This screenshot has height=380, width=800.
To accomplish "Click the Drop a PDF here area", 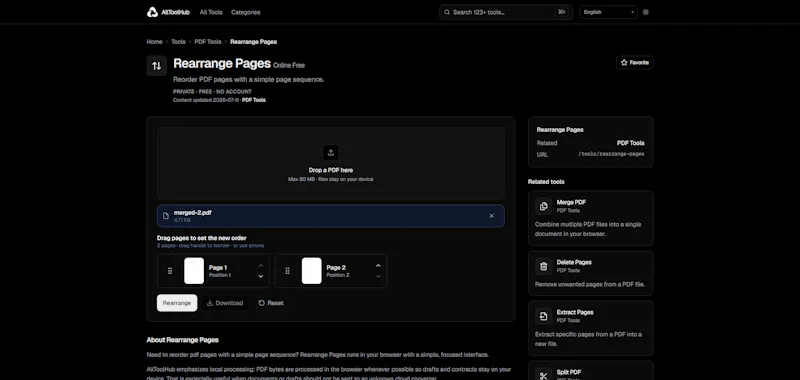I will pos(331,163).
